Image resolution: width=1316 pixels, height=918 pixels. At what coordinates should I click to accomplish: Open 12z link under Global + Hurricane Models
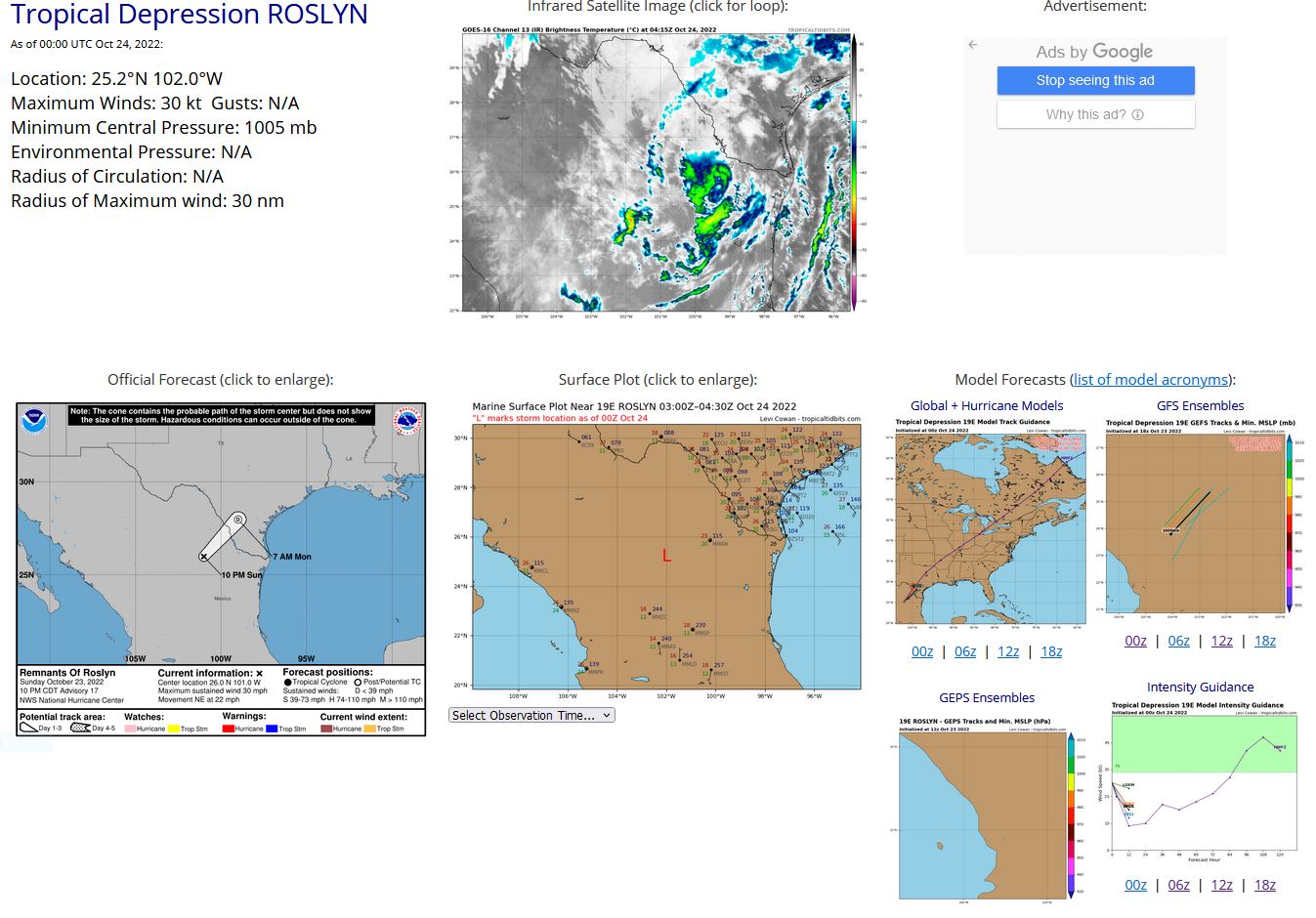[1008, 651]
